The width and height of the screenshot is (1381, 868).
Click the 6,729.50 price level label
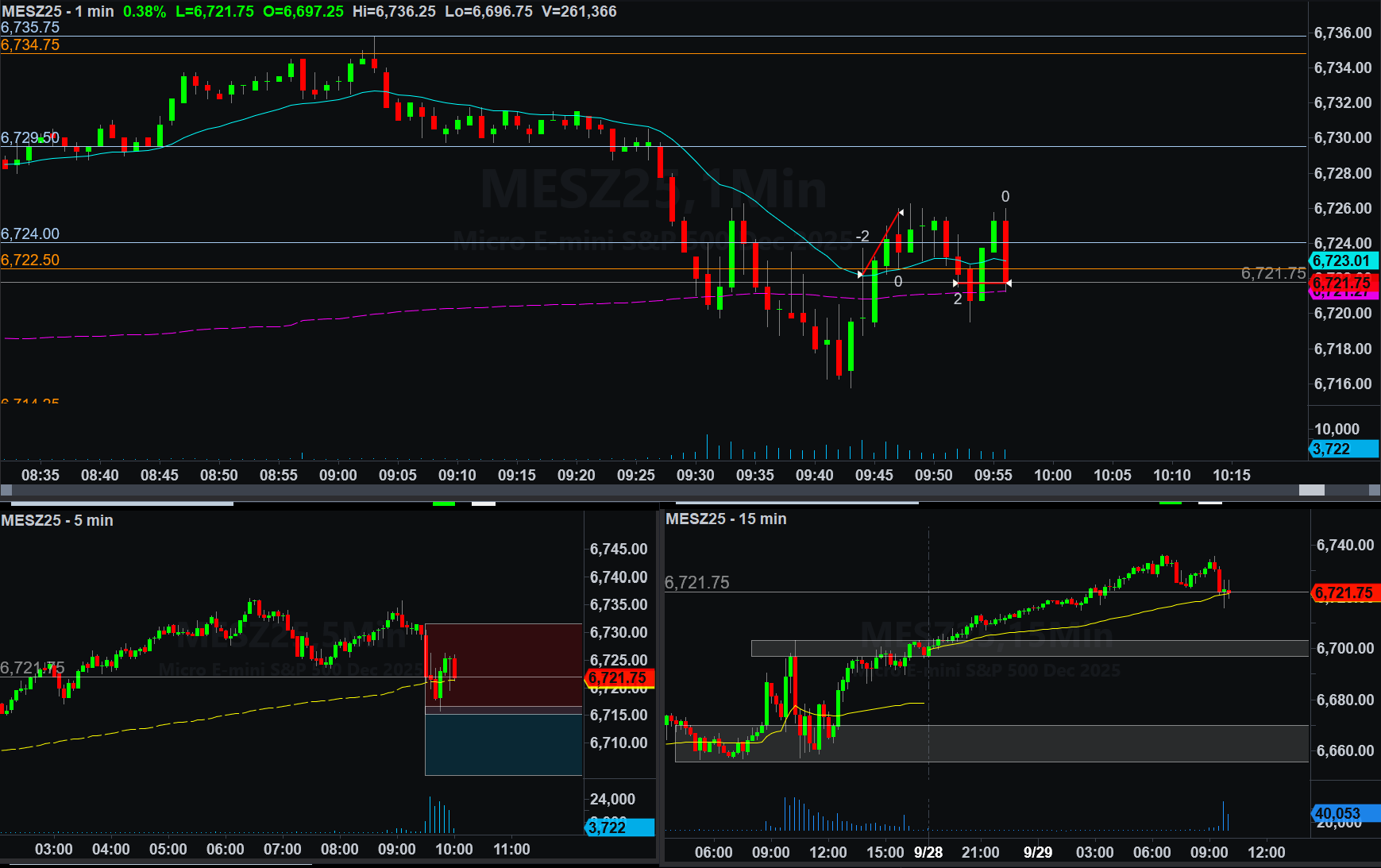click(x=30, y=137)
